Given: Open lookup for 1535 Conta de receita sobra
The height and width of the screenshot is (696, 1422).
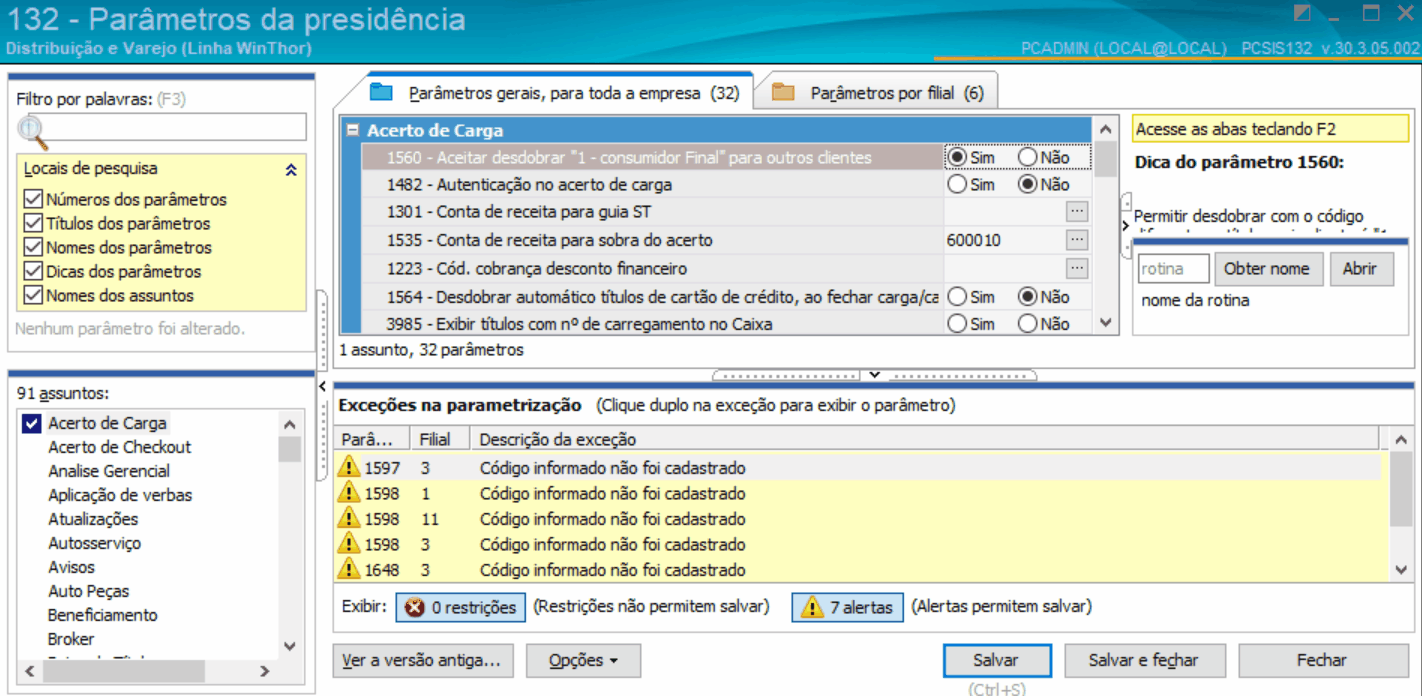Looking at the screenshot, I should [x=1076, y=240].
